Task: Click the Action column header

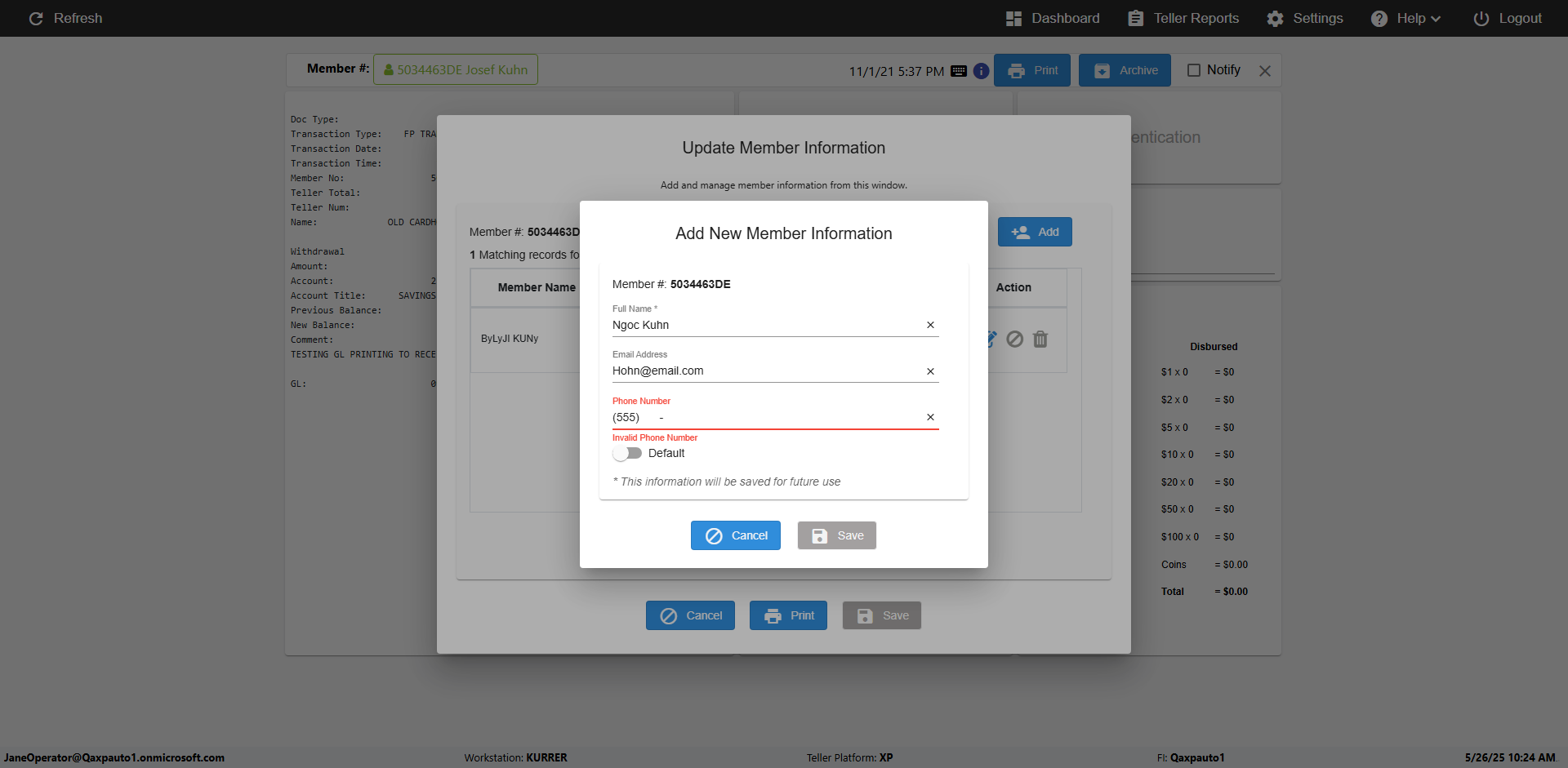Action: [1013, 287]
